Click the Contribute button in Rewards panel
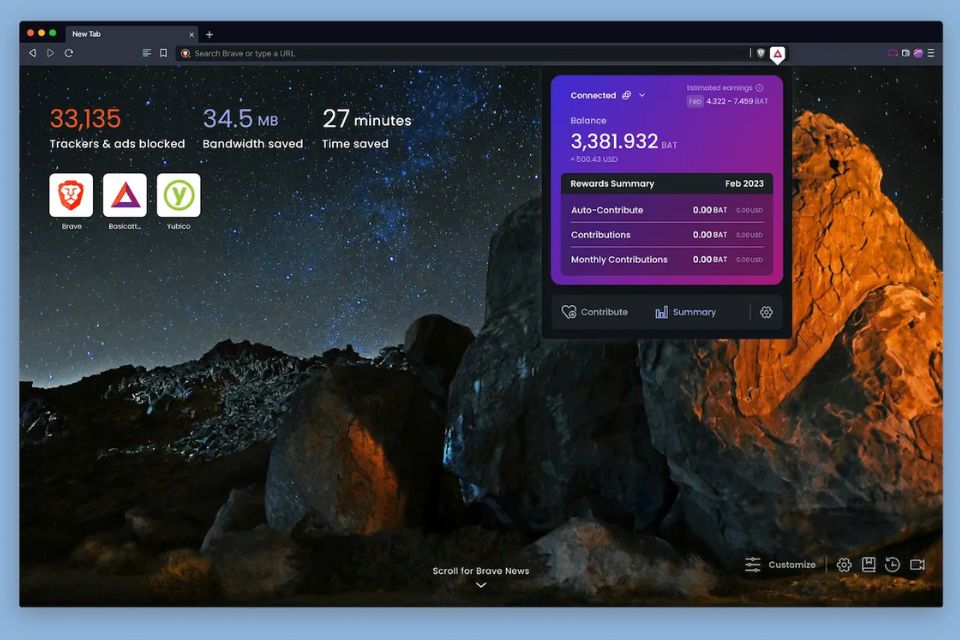Screen dimensions: 960x640 [x=594, y=312]
